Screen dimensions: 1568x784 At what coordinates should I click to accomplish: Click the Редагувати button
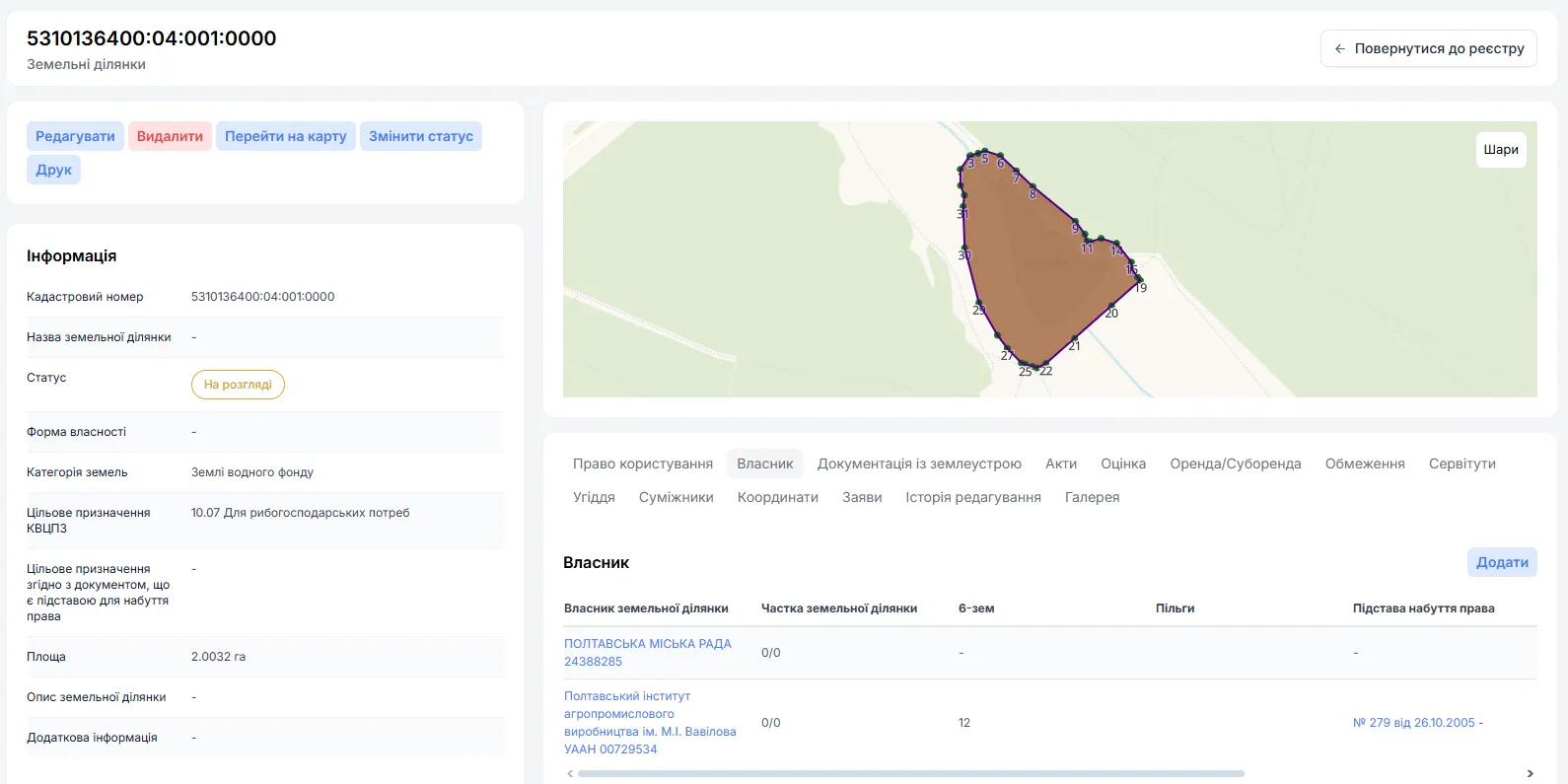[75, 136]
